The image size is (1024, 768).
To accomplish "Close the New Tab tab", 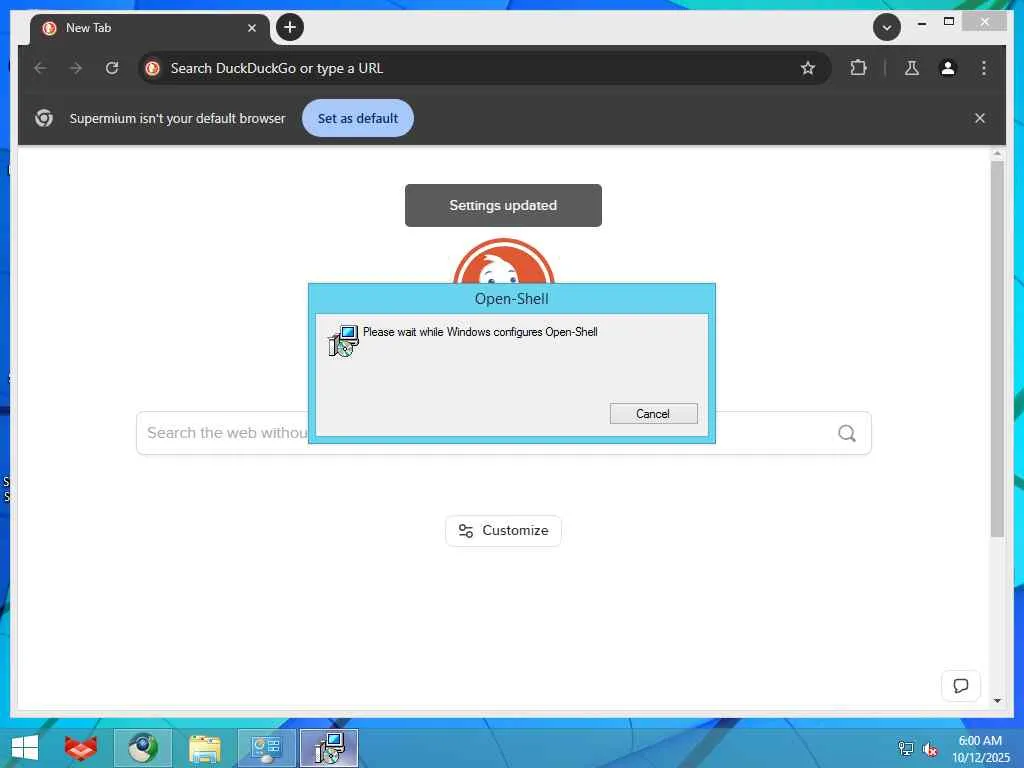I will pos(251,28).
